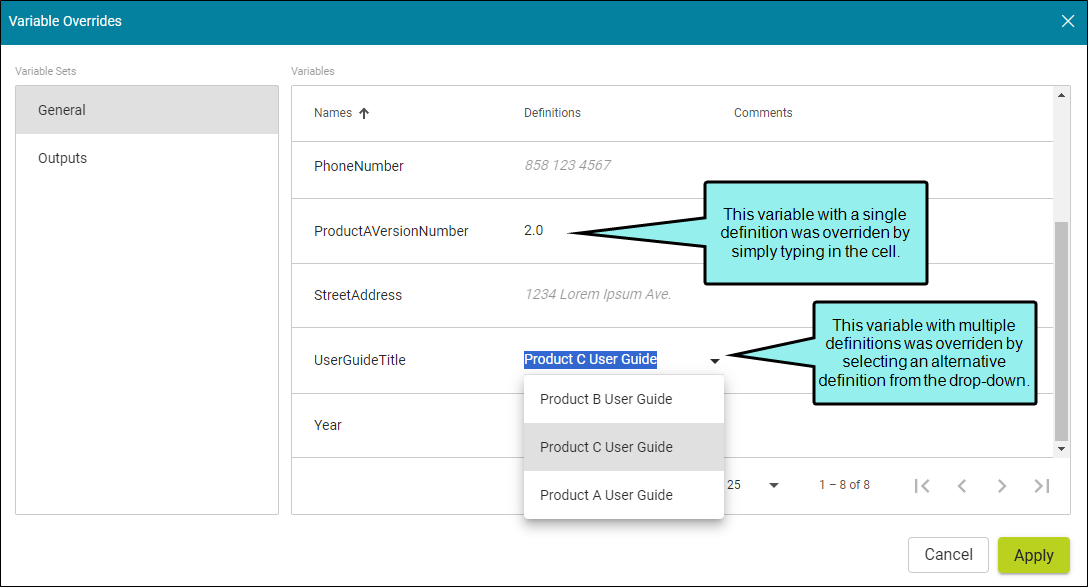Go to the first page
Viewport: 1088px width, 587px height.
[x=921, y=486]
